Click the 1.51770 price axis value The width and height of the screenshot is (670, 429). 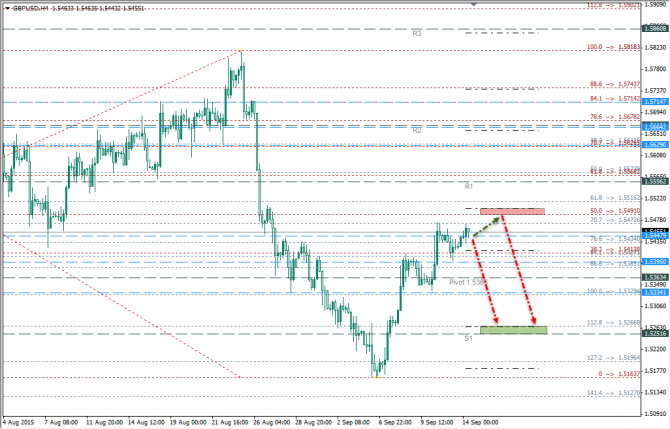(656, 370)
